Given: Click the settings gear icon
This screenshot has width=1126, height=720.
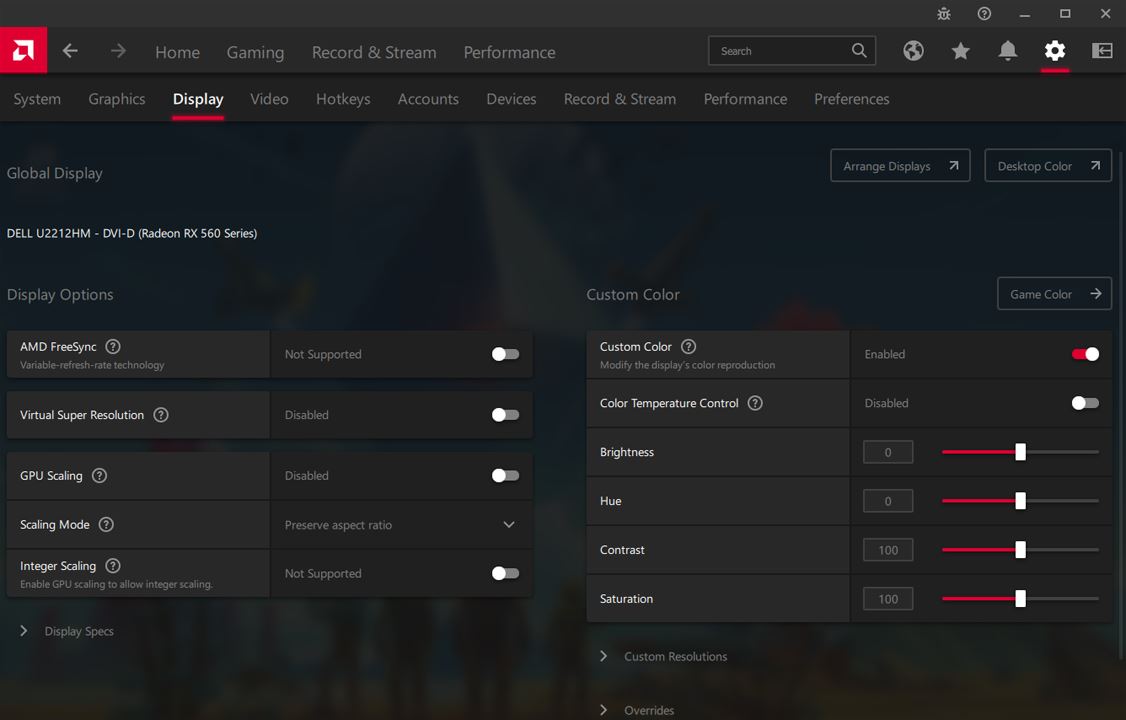Looking at the screenshot, I should pos(1054,51).
